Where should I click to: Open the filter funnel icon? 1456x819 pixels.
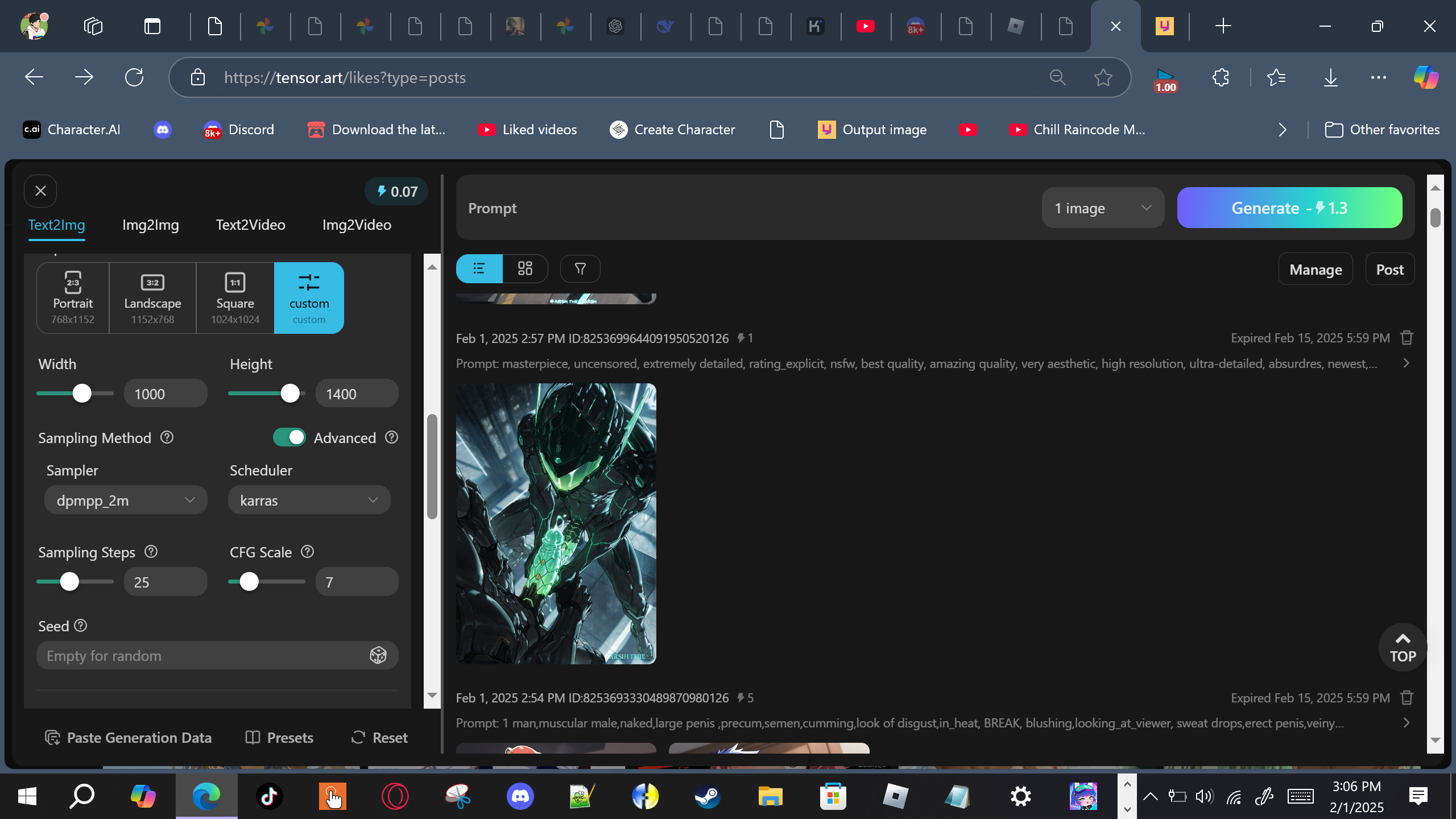[x=580, y=268]
